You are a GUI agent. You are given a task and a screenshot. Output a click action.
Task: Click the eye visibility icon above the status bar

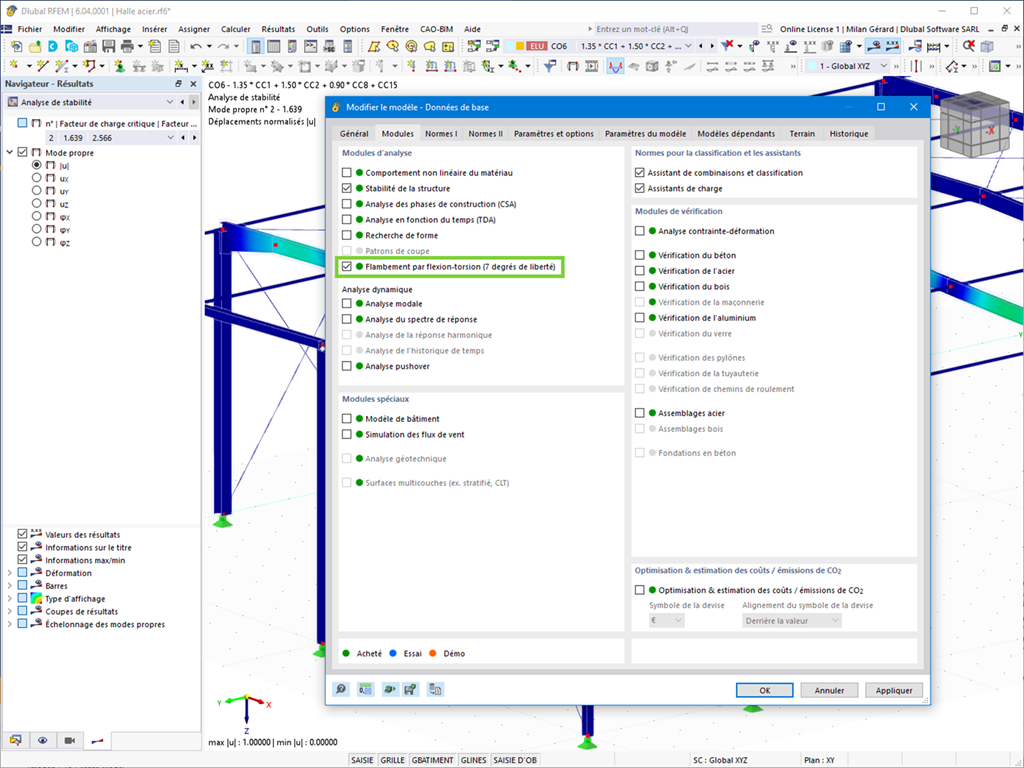tap(41, 740)
